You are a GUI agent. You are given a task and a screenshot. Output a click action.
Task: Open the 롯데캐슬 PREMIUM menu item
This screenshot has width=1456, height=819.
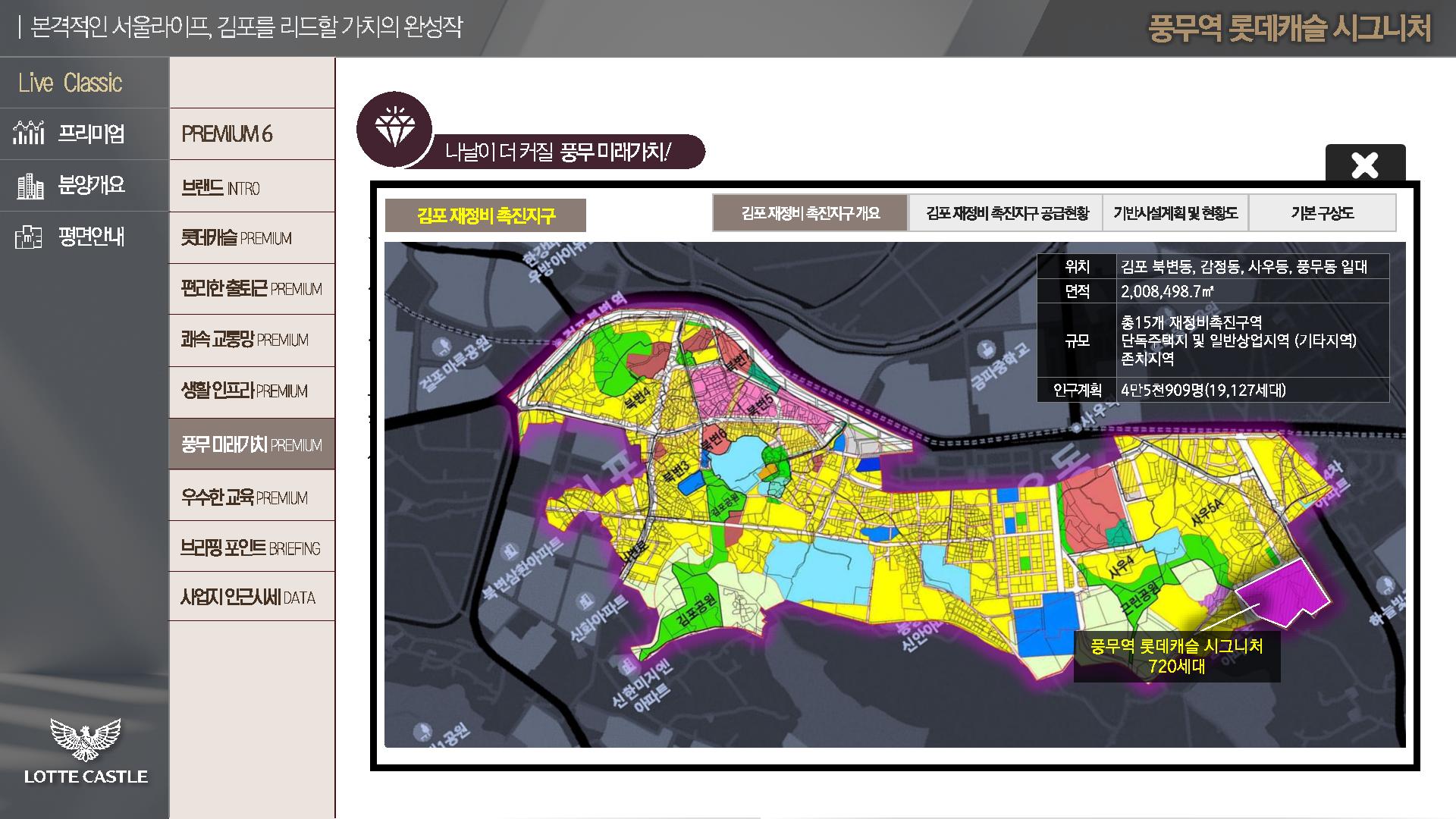(x=252, y=238)
